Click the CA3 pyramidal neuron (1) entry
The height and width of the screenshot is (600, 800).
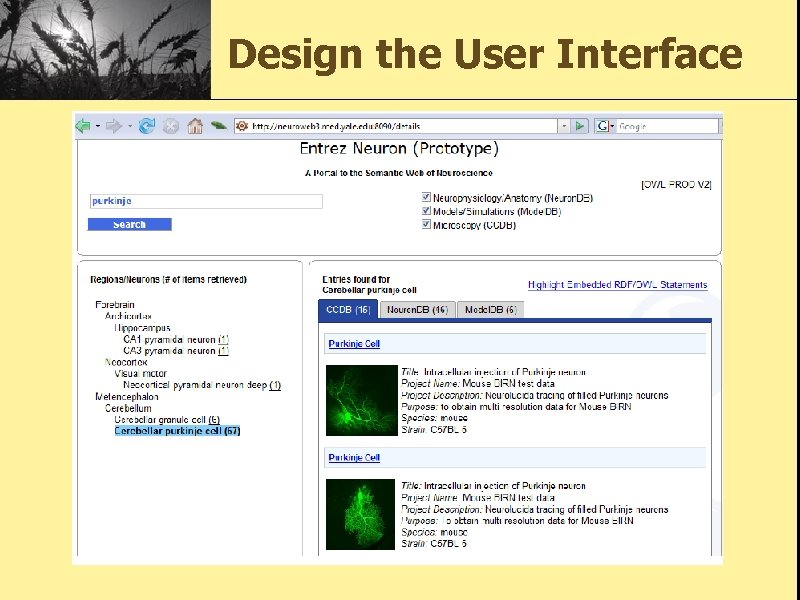pyautogui.click(x=176, y=351)
